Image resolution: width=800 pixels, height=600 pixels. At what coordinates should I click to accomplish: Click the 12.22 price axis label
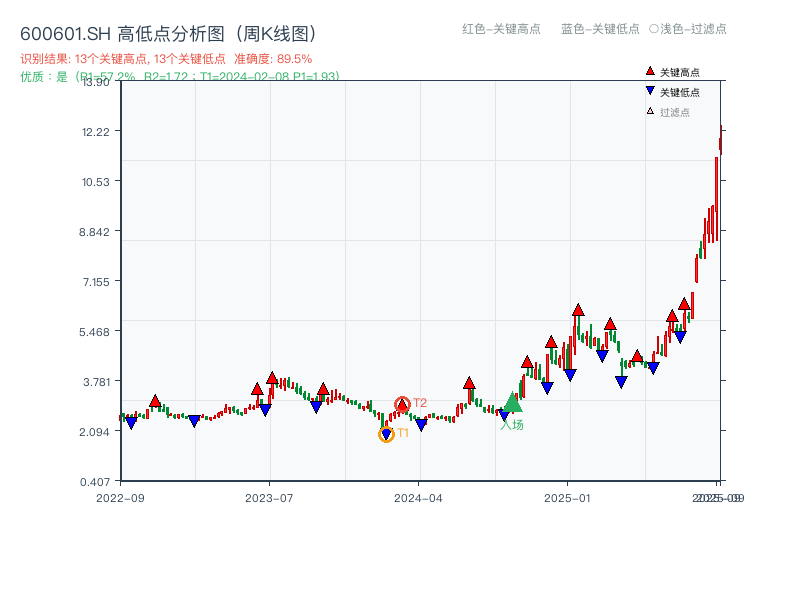tap(96, 132)
